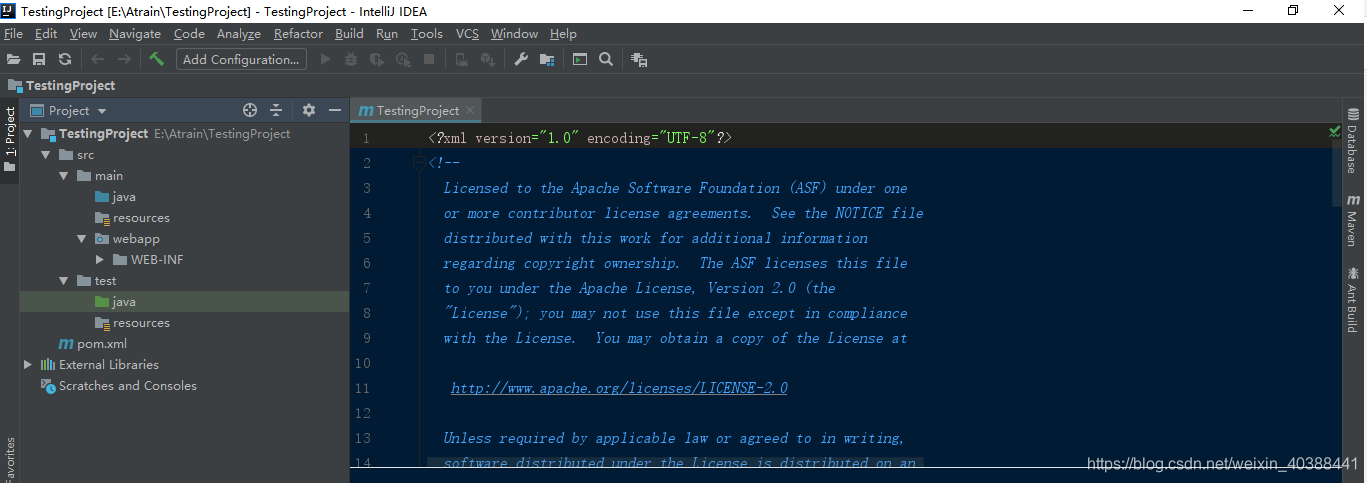Open the Edit menu
This screenshot has height=483, width=1367.
pos(46,34)
